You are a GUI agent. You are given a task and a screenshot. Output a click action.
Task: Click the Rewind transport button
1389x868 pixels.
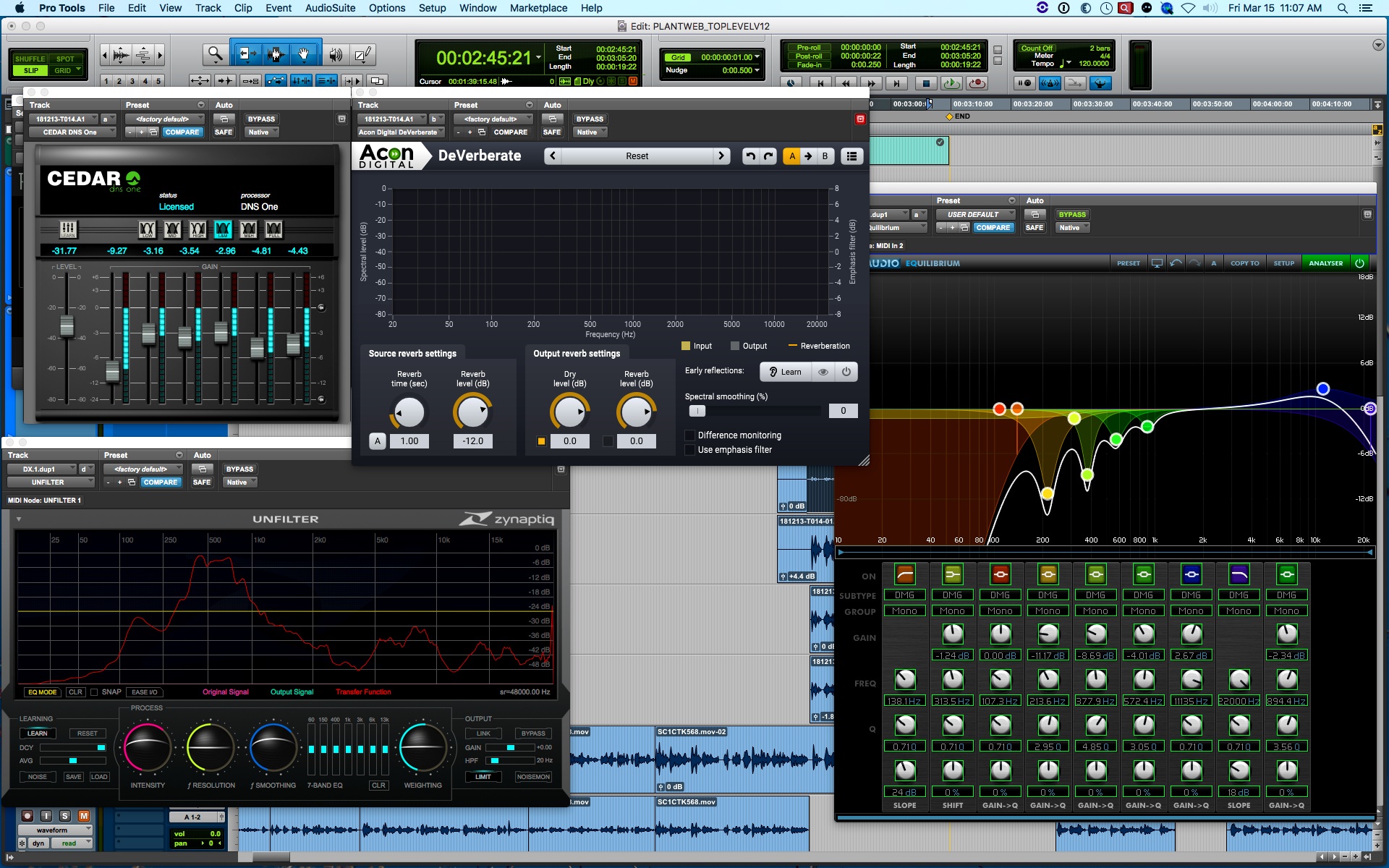845,83
